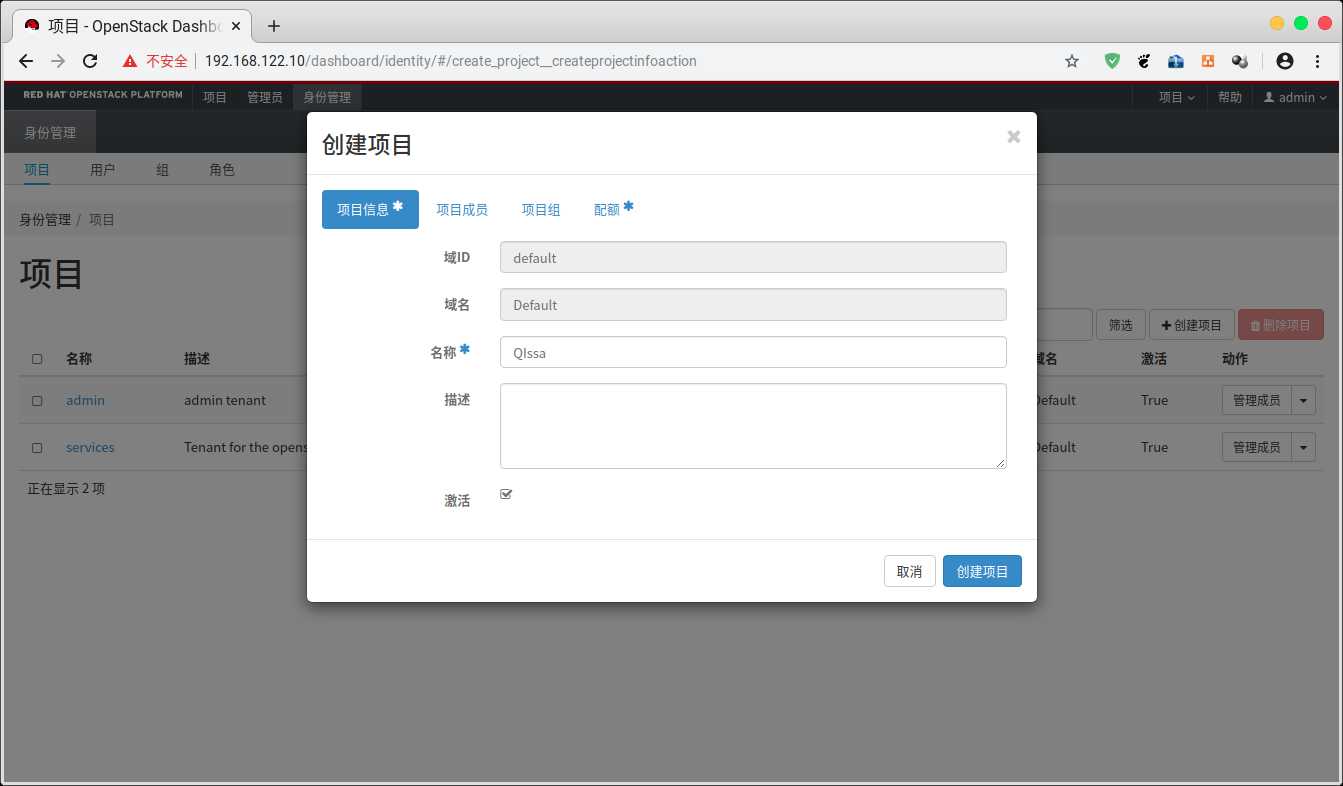Click 管理成员 for the services project
This screenshot has width=1343, height=786.
(1256, 447)
